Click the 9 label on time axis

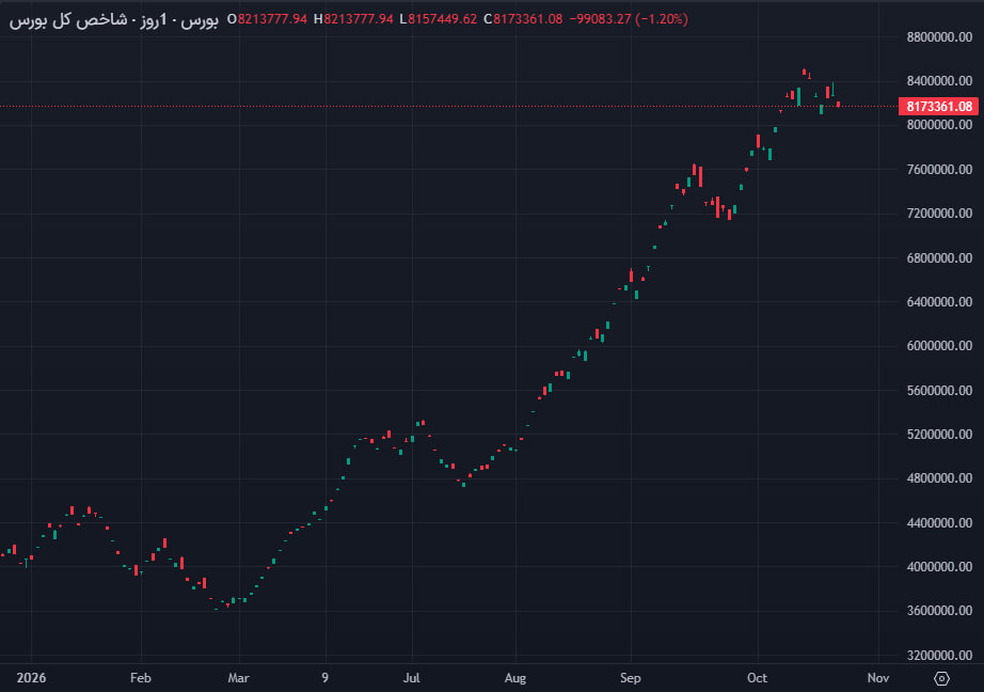click(x=325, y=678)
